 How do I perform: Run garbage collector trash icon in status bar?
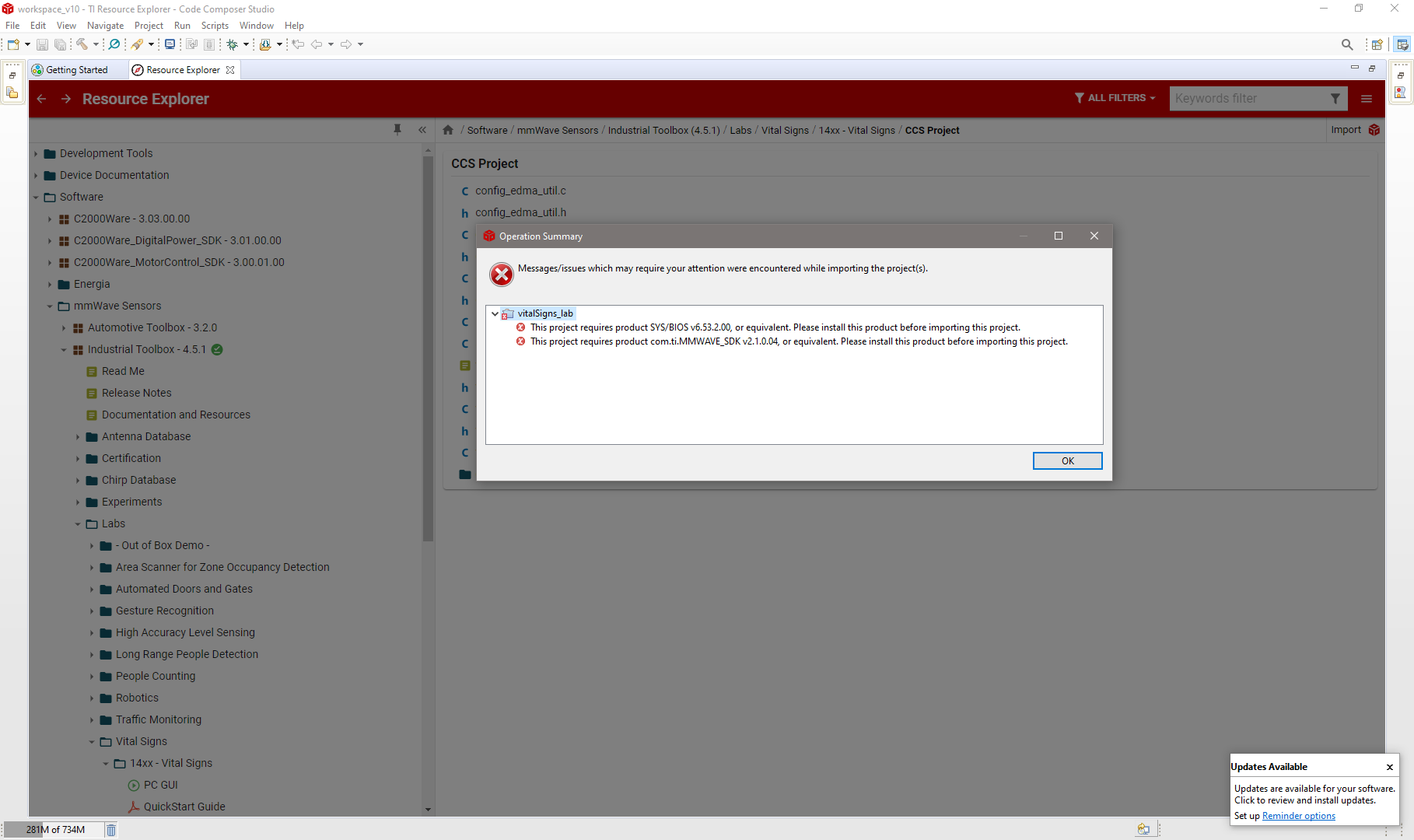coord(111,830)
